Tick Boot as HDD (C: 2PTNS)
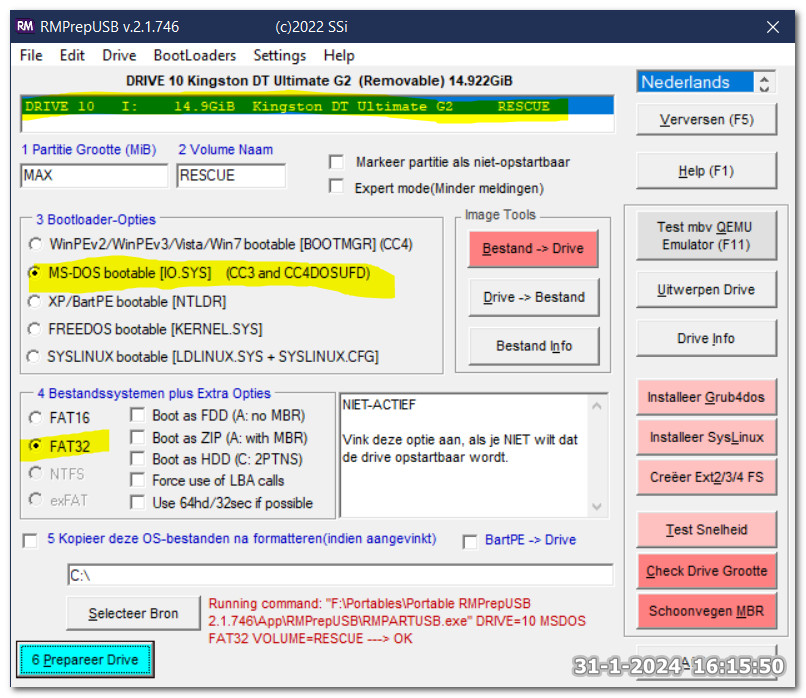 point(137,458)
